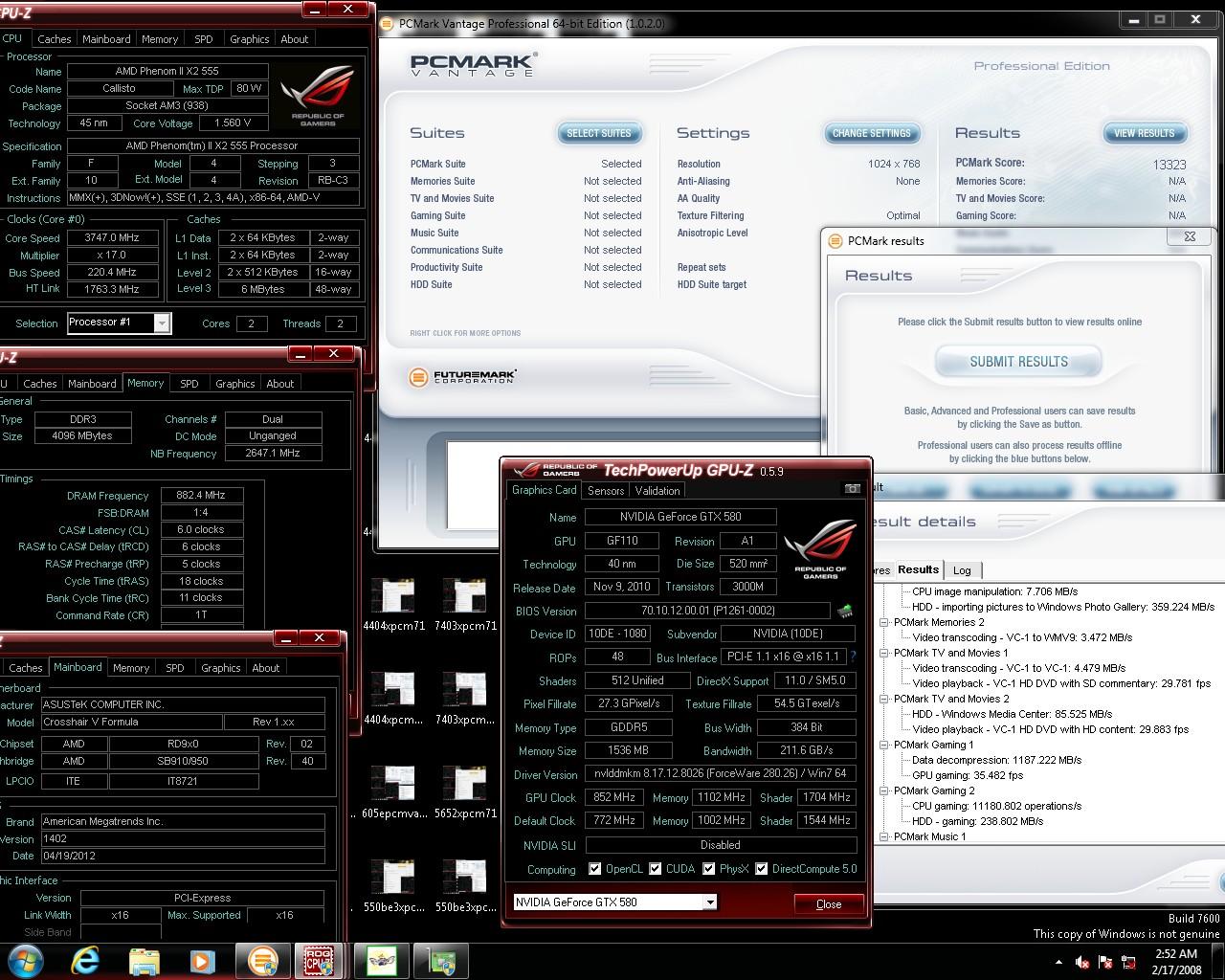Select the Gaming Suite row
Image resolution: width=1225 pixels, height=980 pixels.
525,215
